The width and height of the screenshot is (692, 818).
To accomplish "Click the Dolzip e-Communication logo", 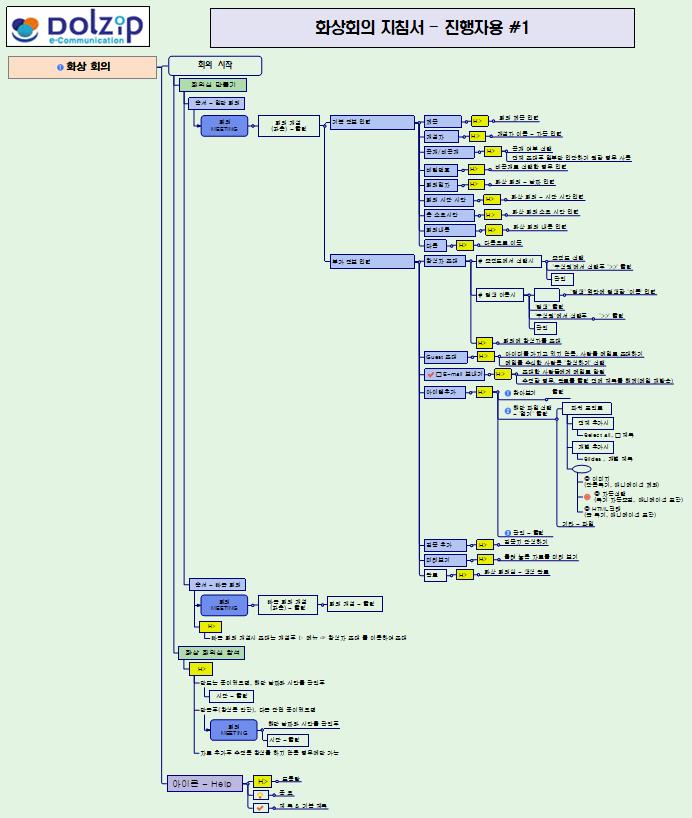I will point(76,27).
